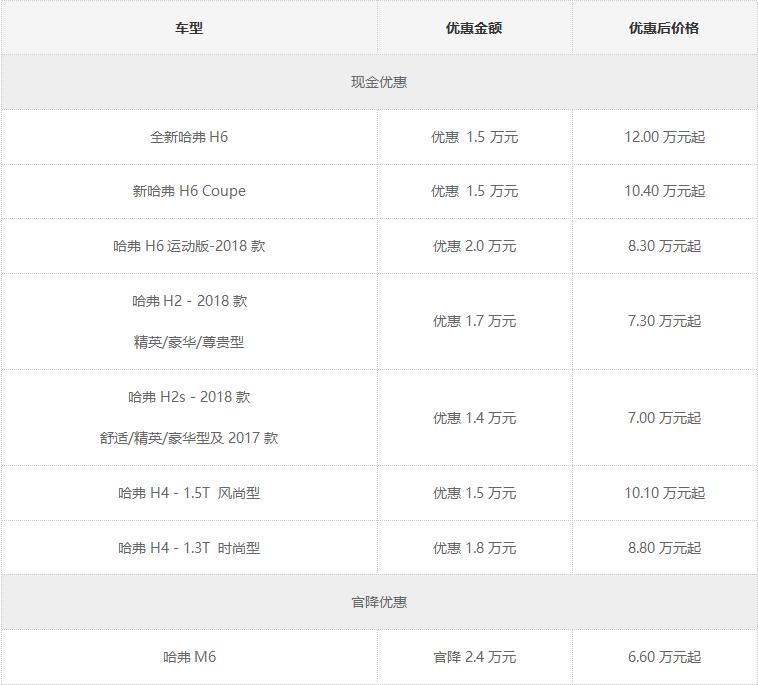Click the 哈弗 H2s - 2018 款 text
The width and height of the screenshot is (758, 685).
tap(190, 397)
